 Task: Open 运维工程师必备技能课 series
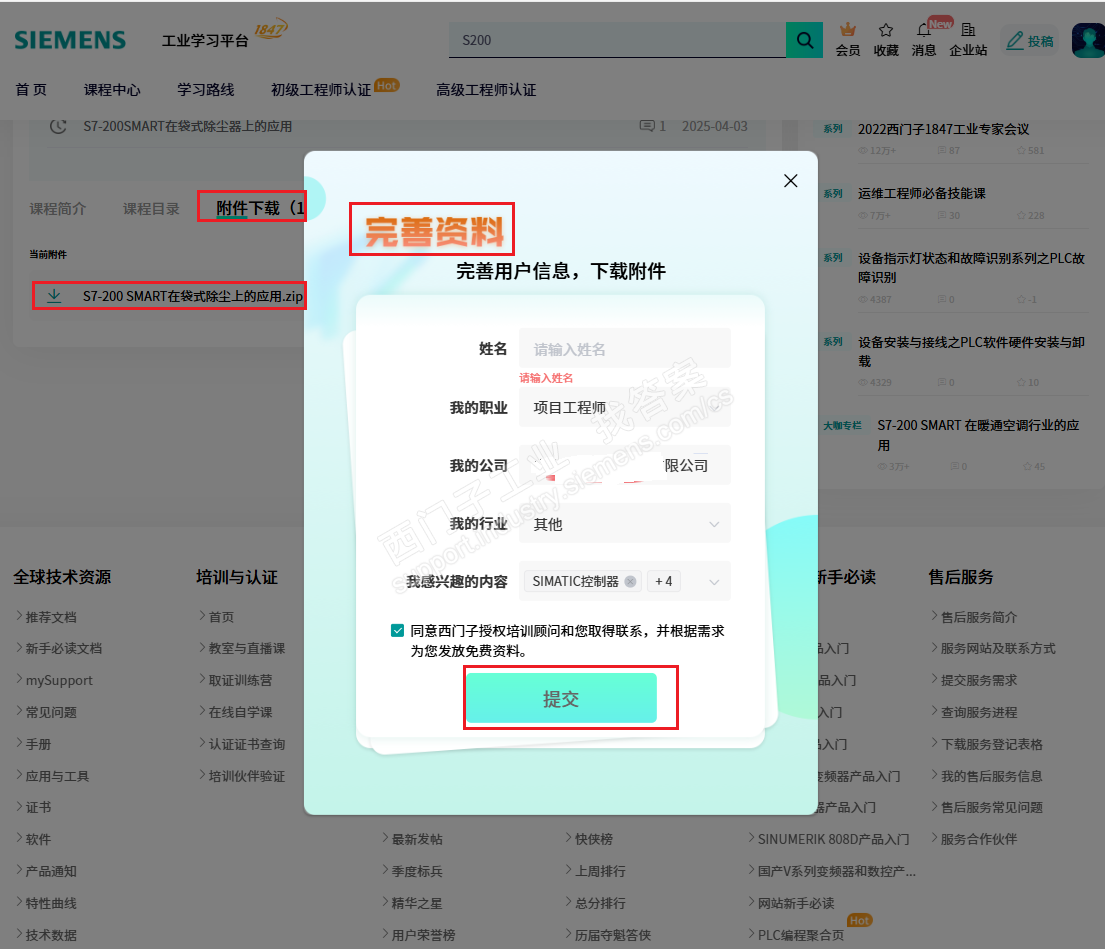(922, 193)
